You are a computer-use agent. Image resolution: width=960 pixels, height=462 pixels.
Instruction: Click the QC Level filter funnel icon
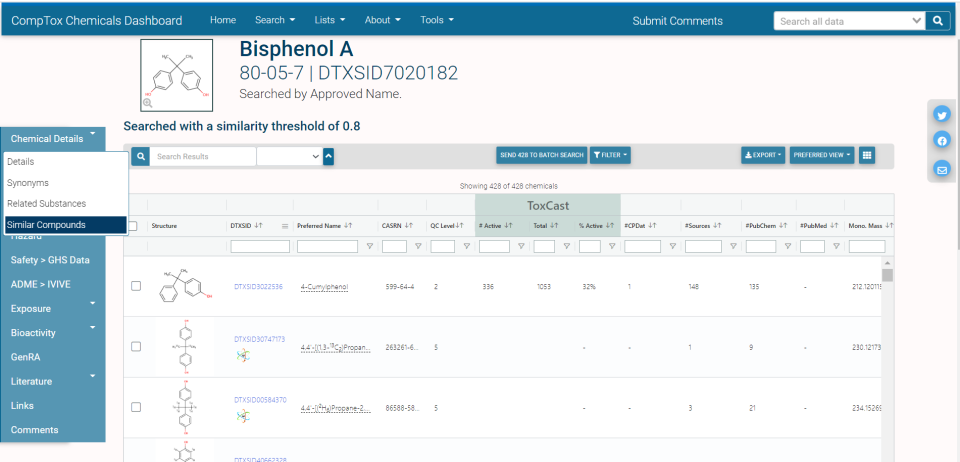pos(467,247)
